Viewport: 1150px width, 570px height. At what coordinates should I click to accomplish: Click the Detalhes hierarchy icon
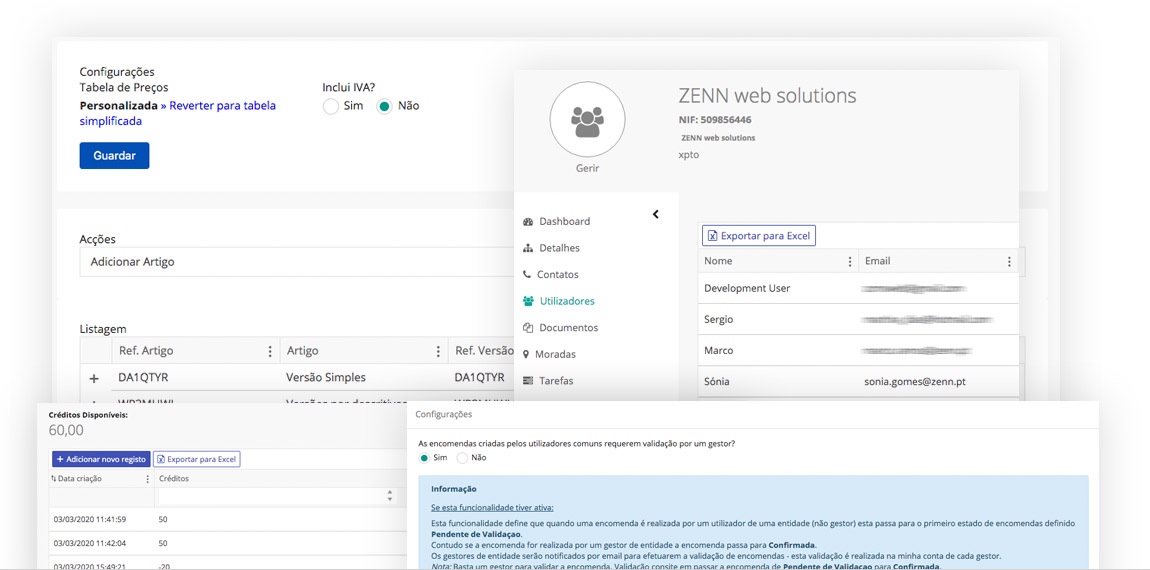click(528, 248)
